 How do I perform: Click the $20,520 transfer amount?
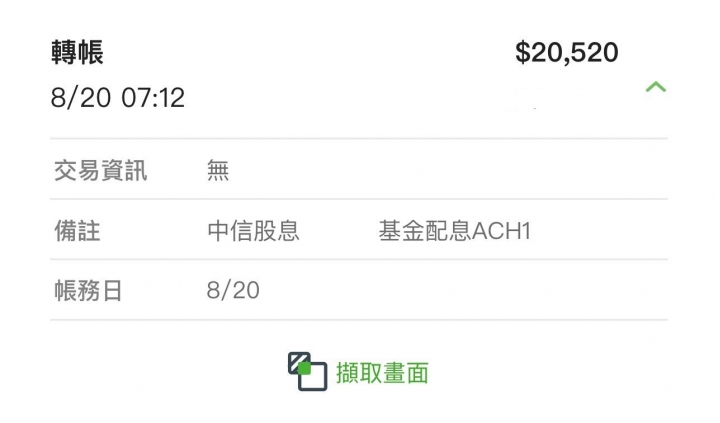(x=567, y=52)
